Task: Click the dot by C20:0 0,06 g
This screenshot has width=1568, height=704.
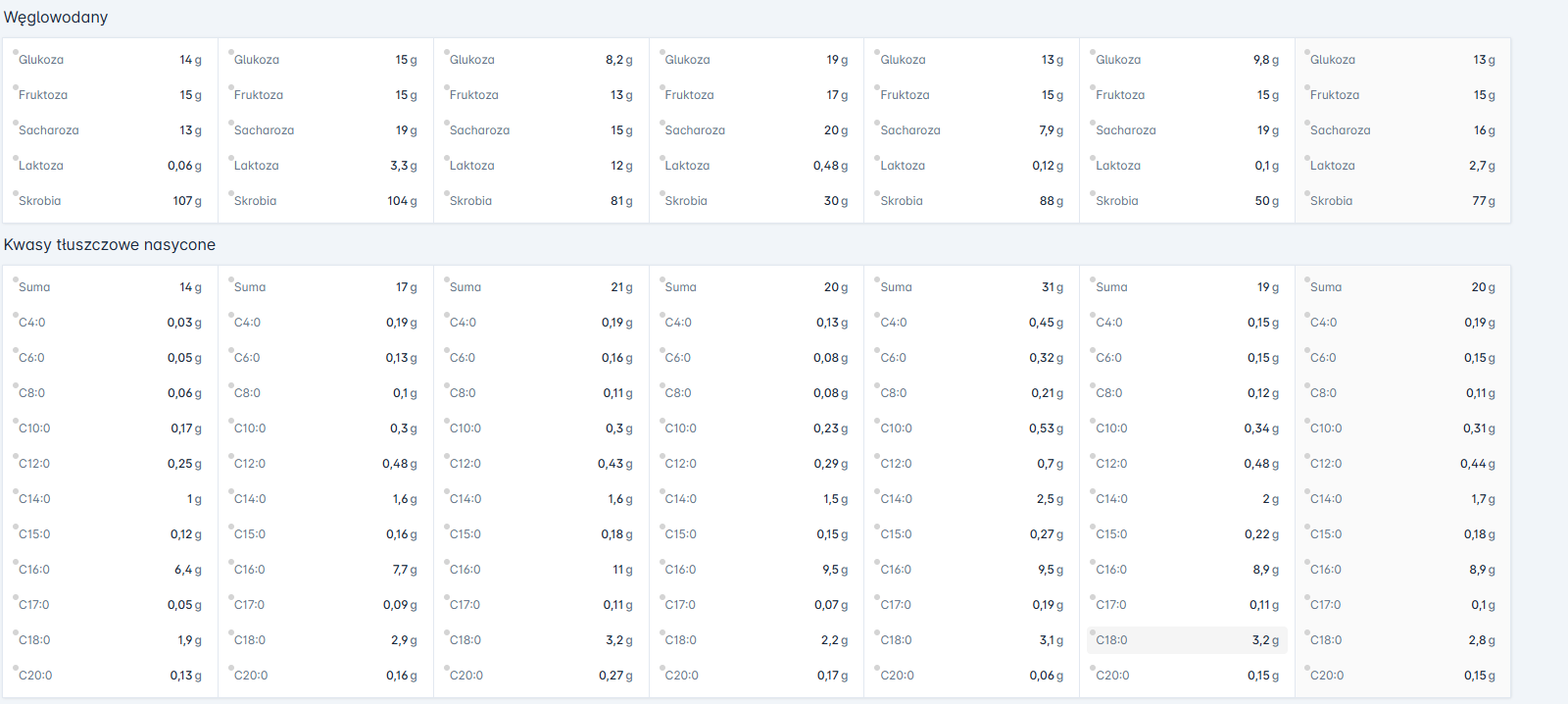Action: pyautogui.click(x=878, y=669)
